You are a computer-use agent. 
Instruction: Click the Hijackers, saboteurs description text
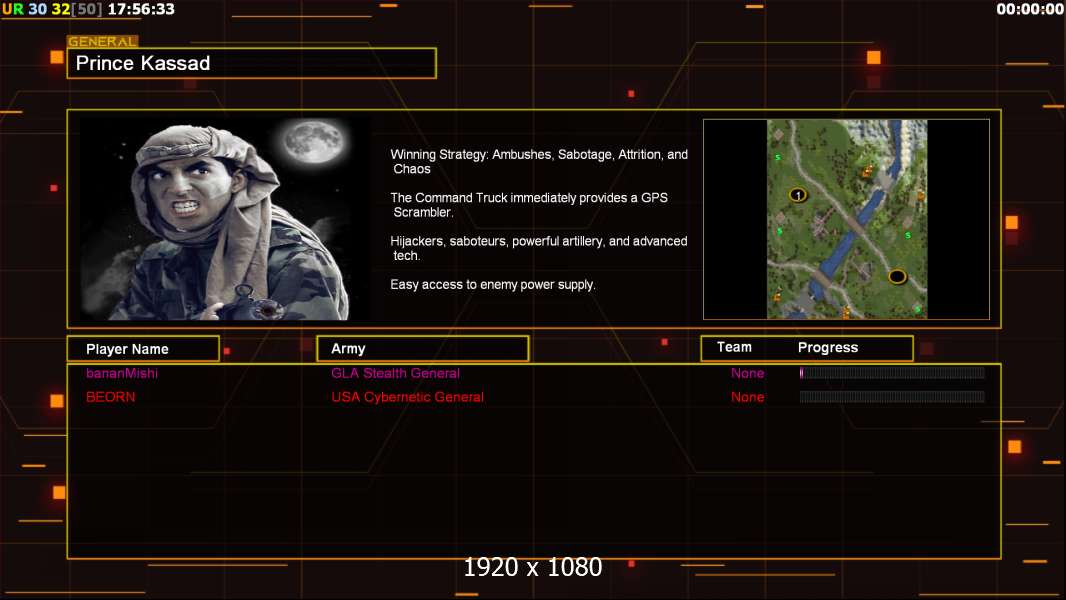tap(538, 248)
